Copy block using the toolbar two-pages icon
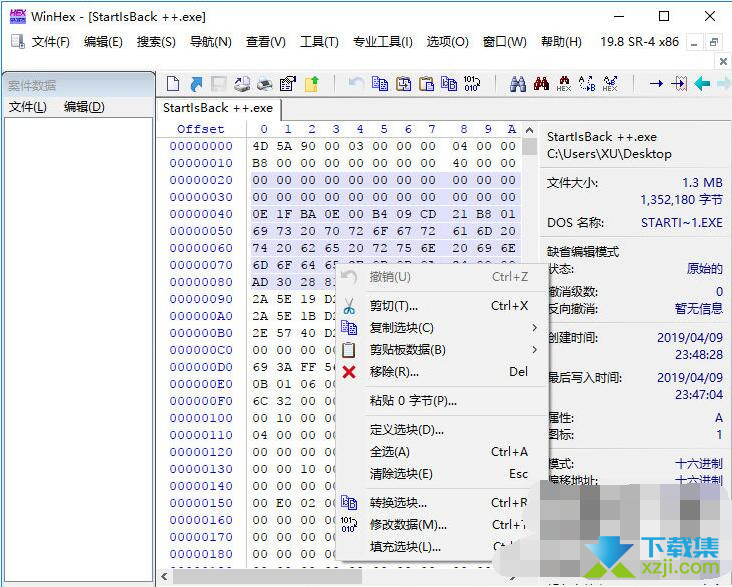This screenshot has width=732, height=587. pyautogui.click(x=380, y=84)
